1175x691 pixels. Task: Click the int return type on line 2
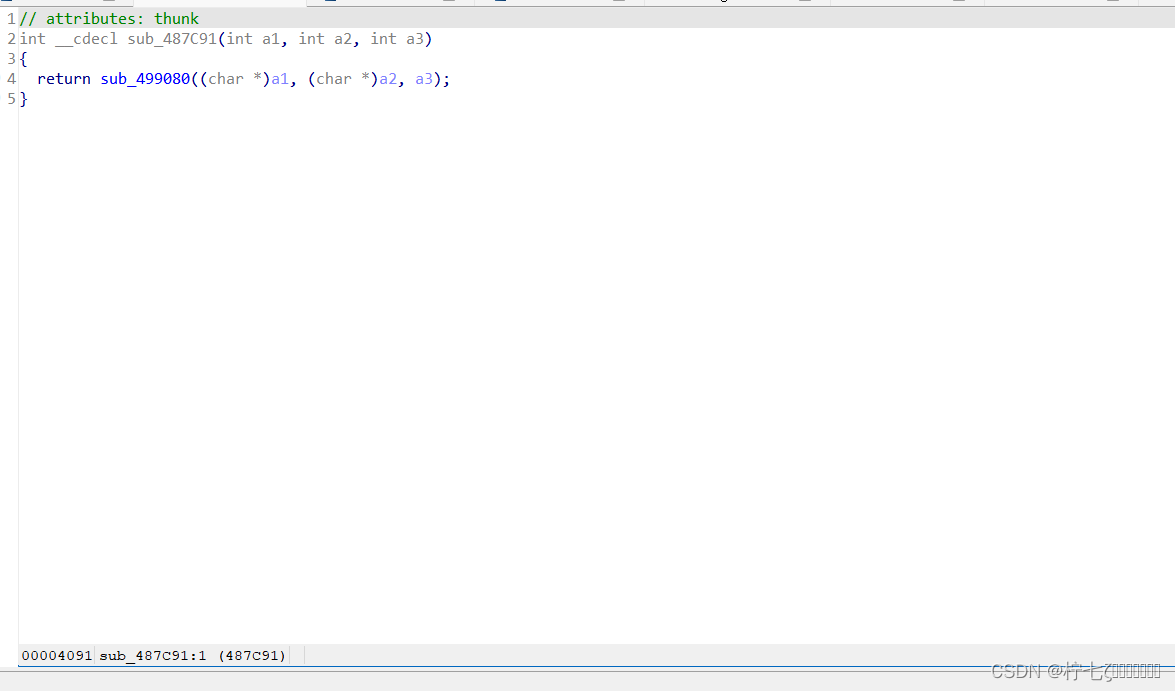click(32, 38)
